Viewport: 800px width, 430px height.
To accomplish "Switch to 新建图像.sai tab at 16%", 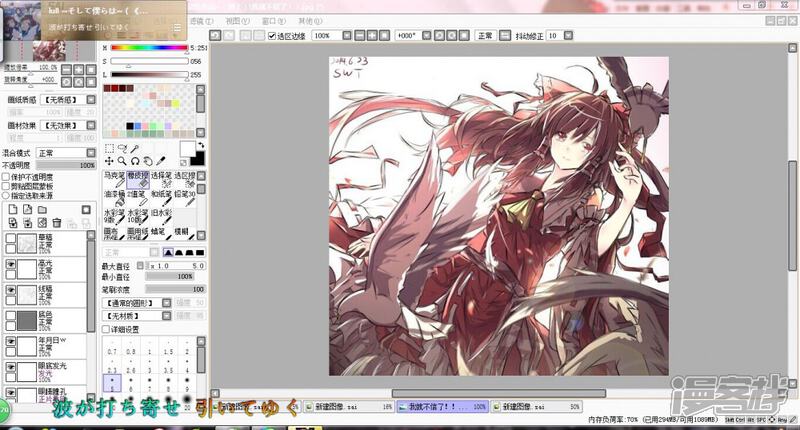I will tap(349, 407).
